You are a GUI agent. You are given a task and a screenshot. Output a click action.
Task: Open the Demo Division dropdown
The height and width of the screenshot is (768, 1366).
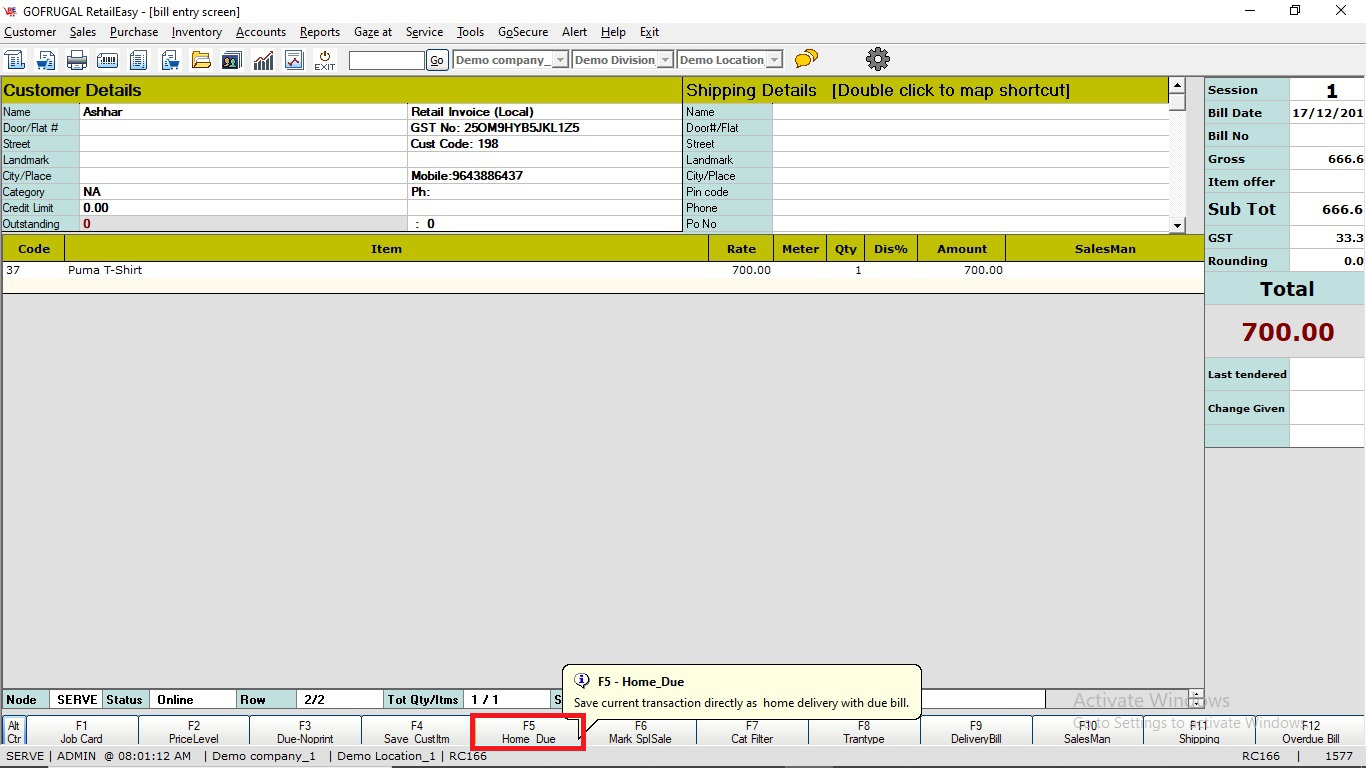(x=664, y=60)
